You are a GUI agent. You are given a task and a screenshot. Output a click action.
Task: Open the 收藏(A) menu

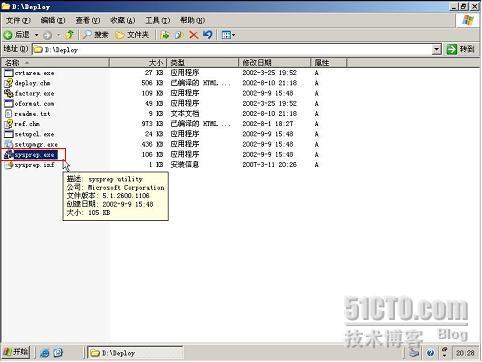click(x=122, y=20)
